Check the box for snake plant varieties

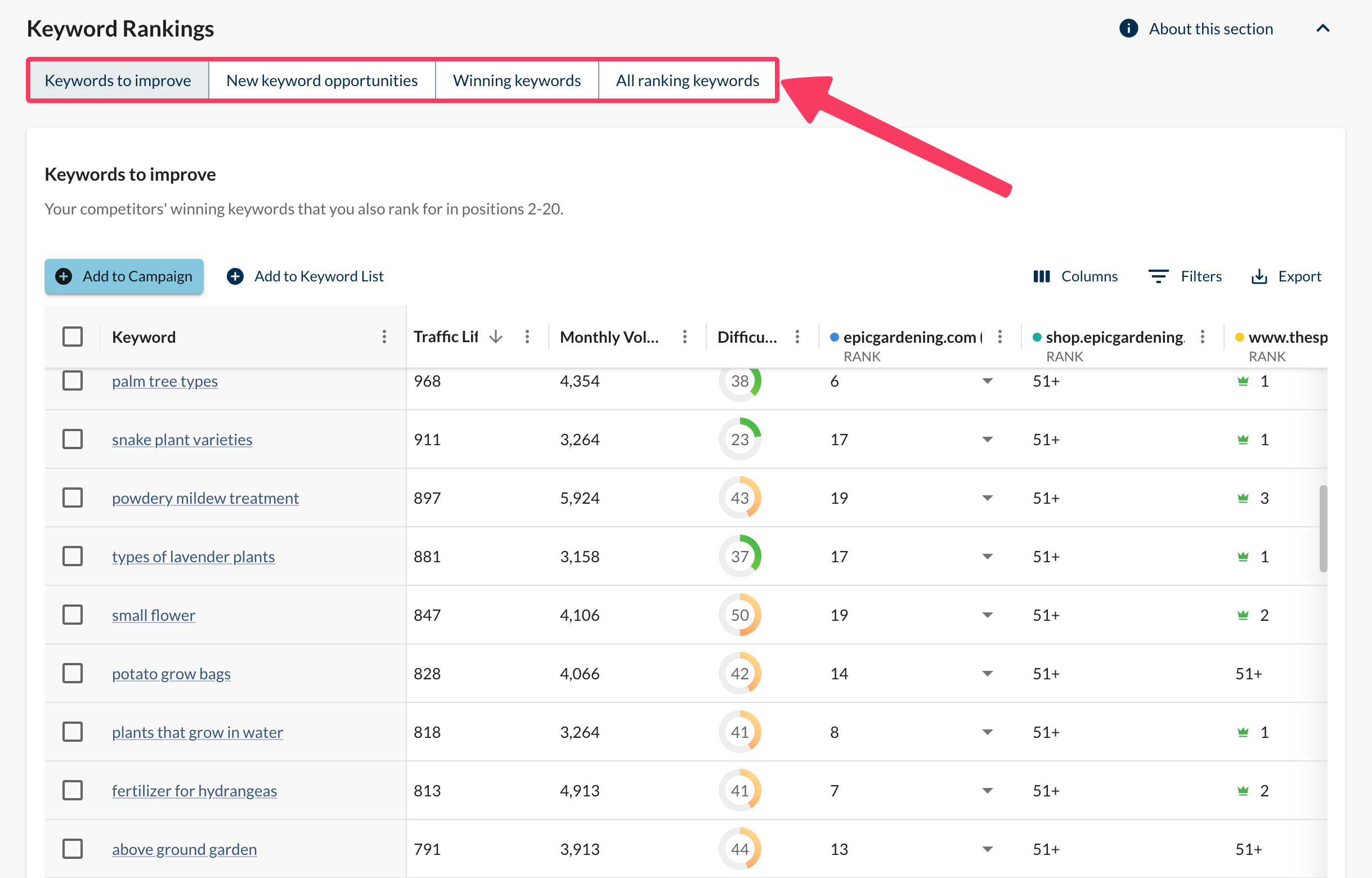(73, 440)
